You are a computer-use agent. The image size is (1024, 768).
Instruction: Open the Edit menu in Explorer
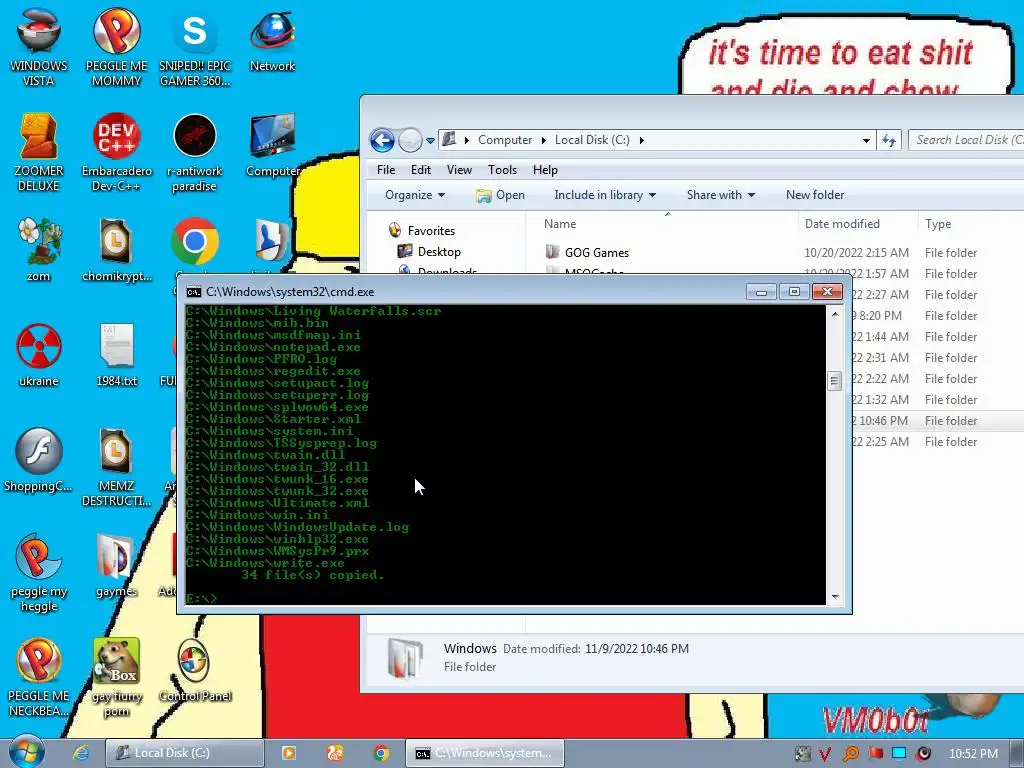pyautogui.click(x=421, y=170)
